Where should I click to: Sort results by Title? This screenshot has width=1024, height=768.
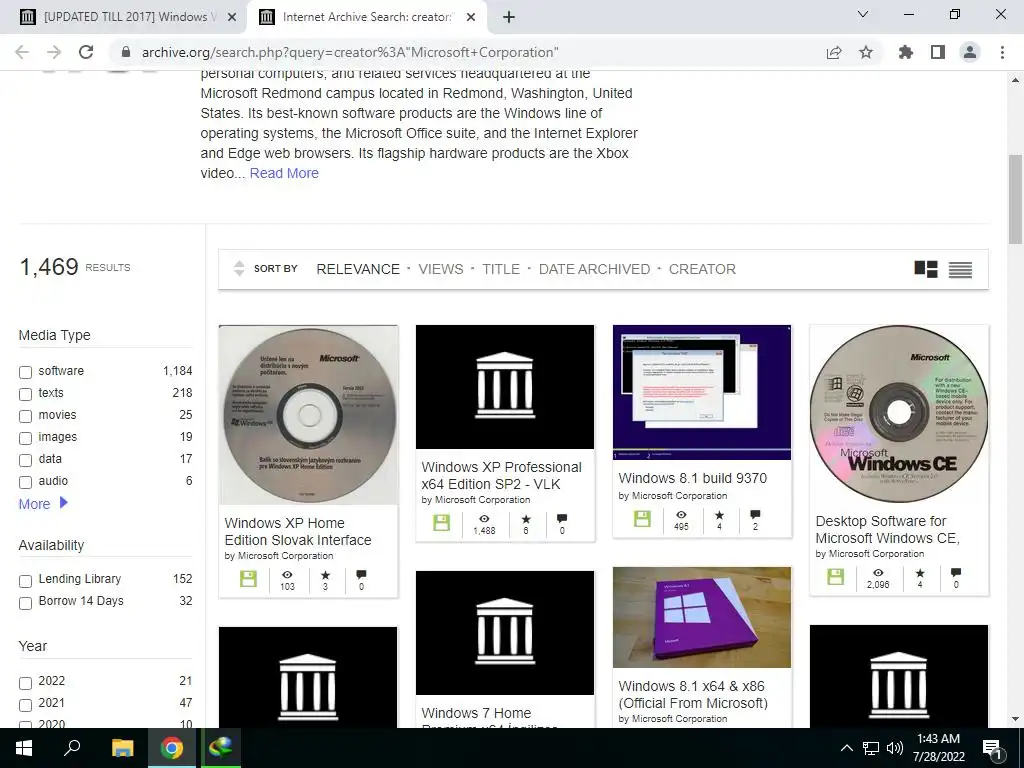pyautogui.click(x=501, y=269)
